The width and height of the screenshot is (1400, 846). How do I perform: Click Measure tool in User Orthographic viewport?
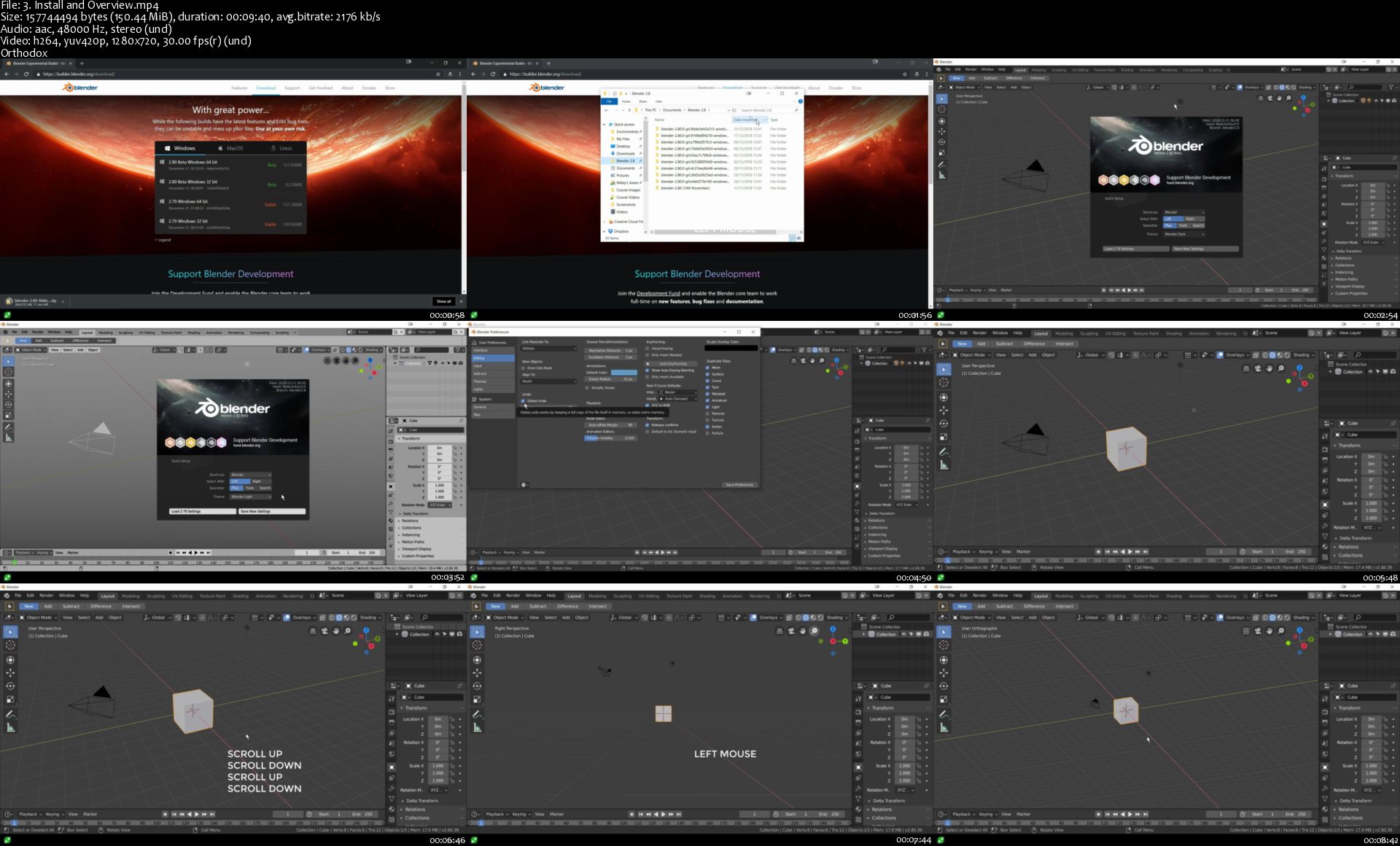pos(944,727)
